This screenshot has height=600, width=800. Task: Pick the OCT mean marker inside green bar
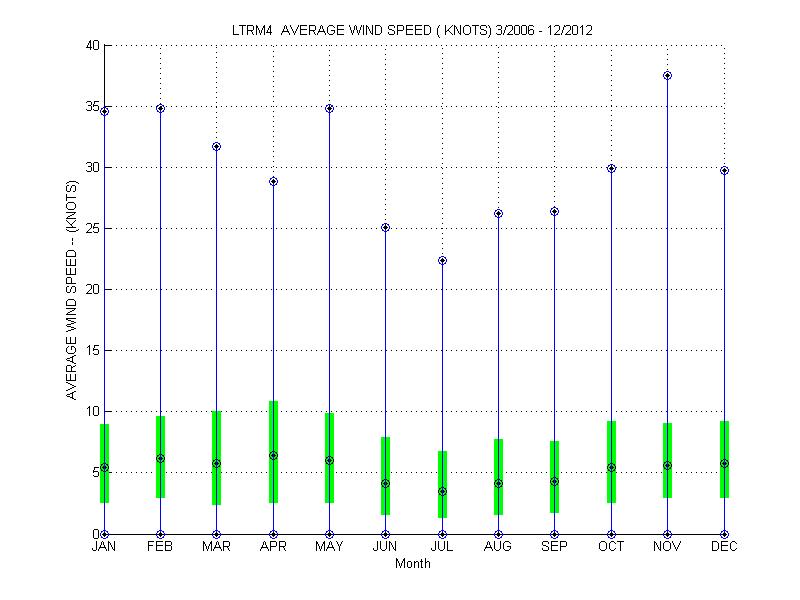[611, 467]
